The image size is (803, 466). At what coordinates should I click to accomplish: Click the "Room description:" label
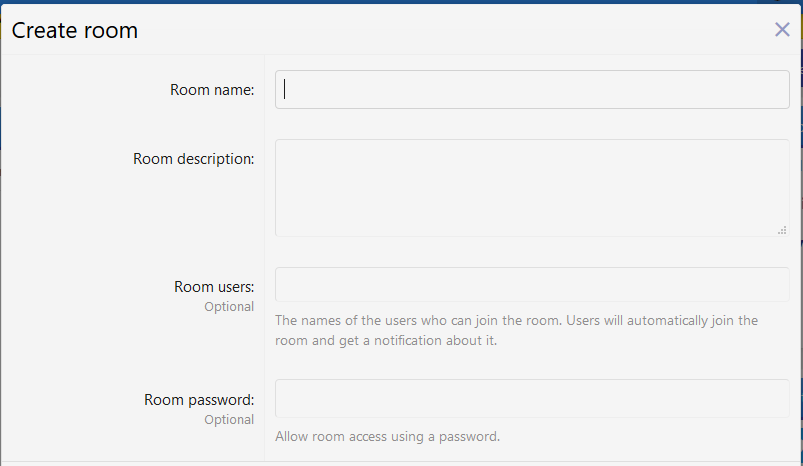[193, 158]
